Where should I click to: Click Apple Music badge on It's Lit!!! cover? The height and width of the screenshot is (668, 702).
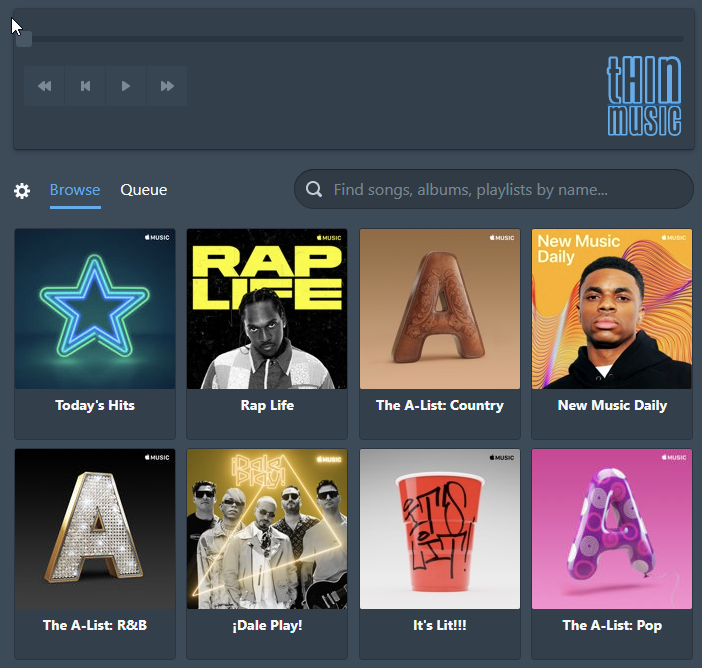(x=501, y=457)
